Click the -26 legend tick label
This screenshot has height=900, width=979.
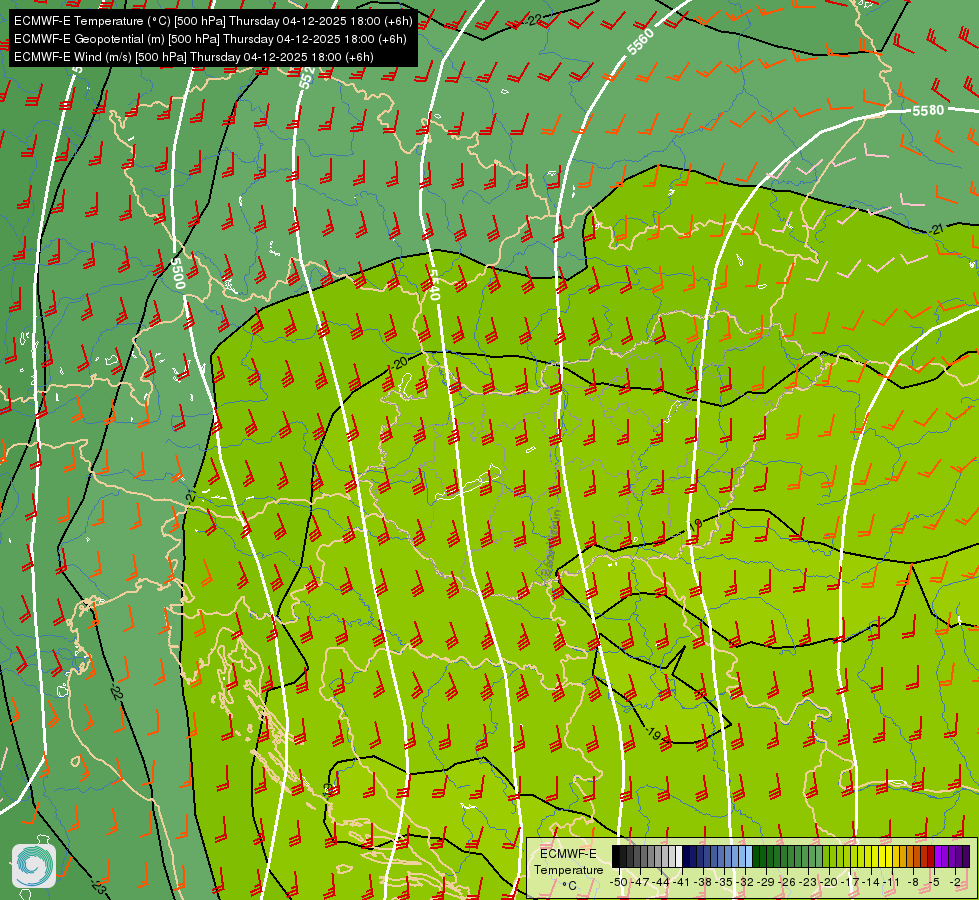(x=787, y=882)
